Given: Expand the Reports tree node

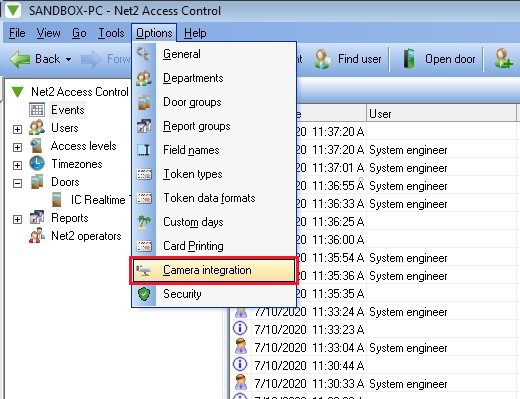Looking at the screenshot, I should (x=17, y=219).
